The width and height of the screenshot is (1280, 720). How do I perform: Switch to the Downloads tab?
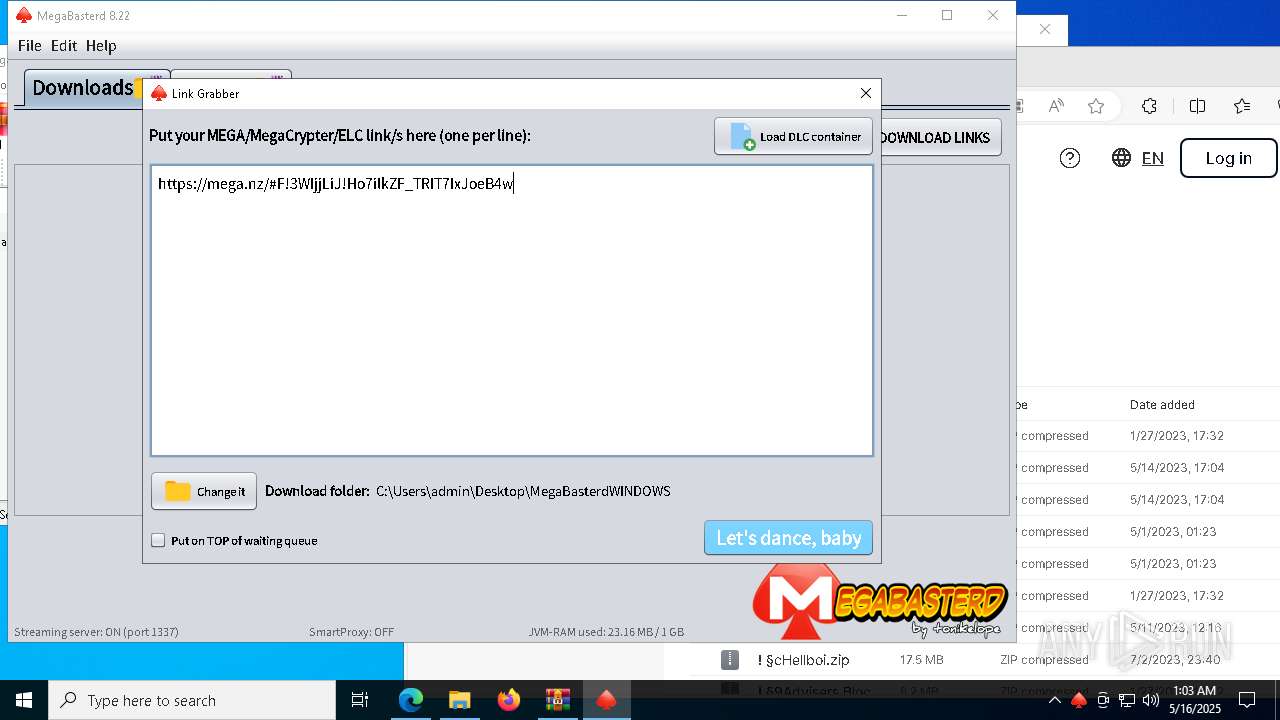click(83, 88)
